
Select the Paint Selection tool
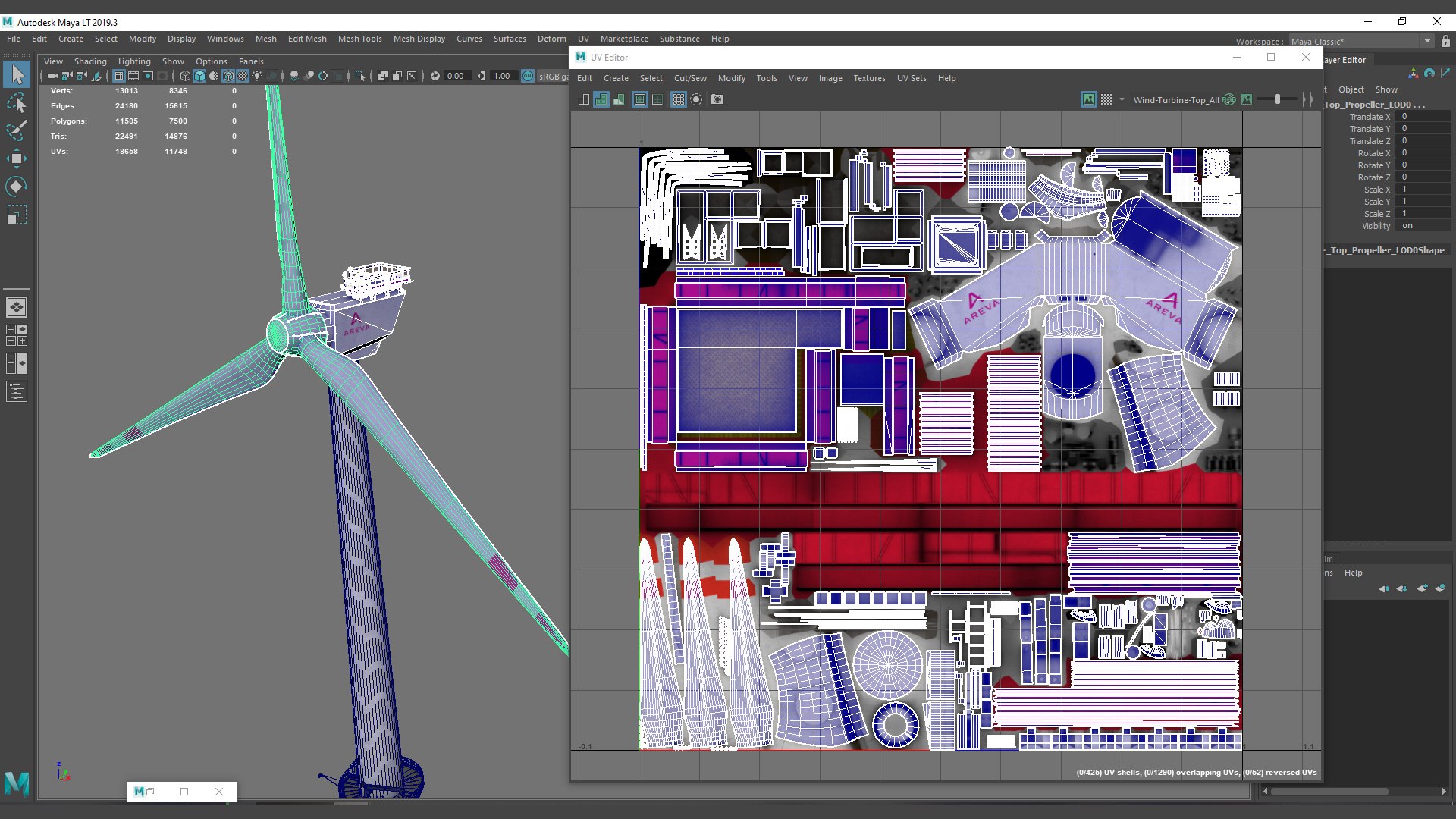point(17,130)
